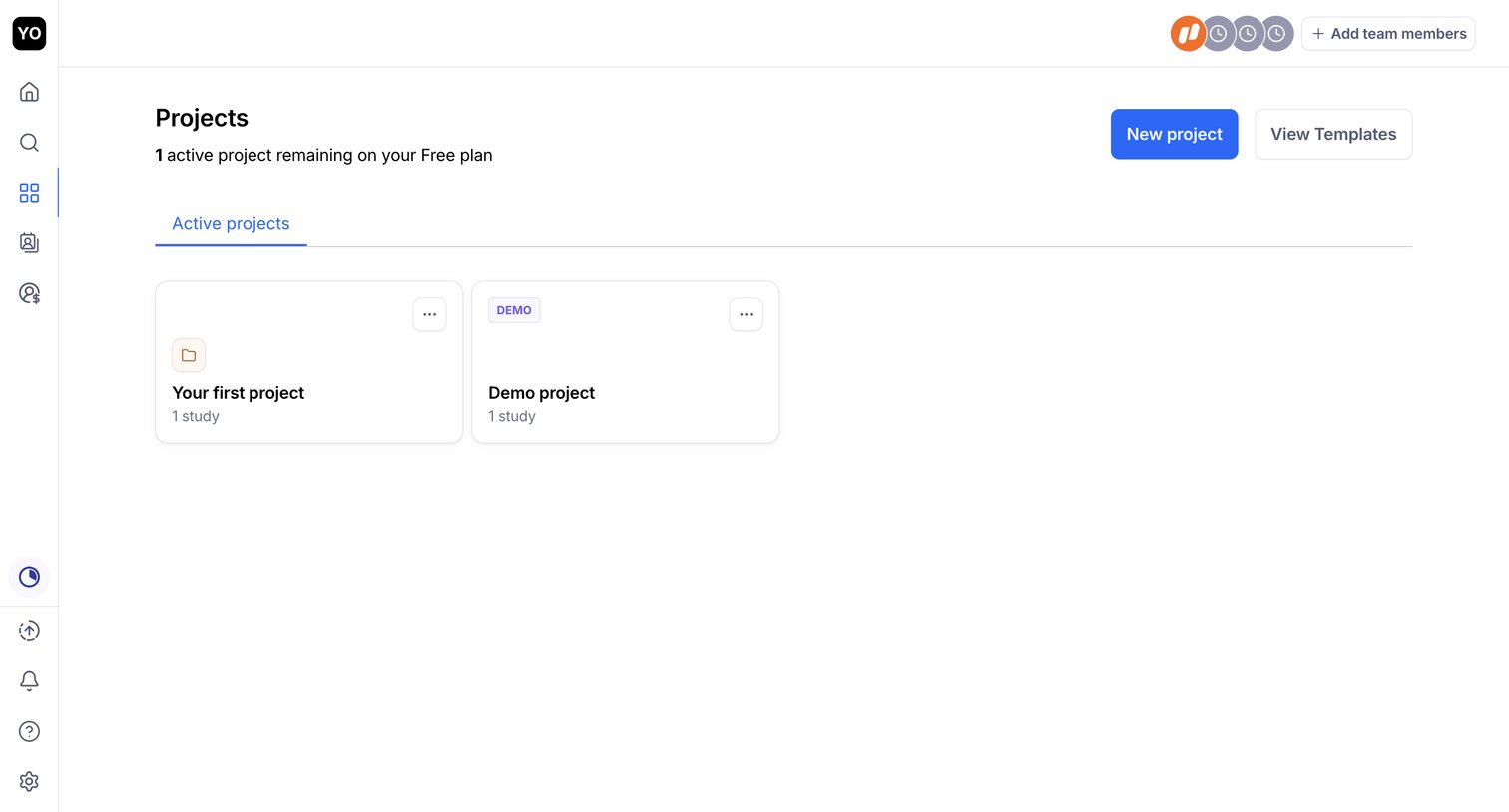Open options menu for Your first project
Image resolution: width=1509 pixels, height=812 pixels.
coord(429,314)
